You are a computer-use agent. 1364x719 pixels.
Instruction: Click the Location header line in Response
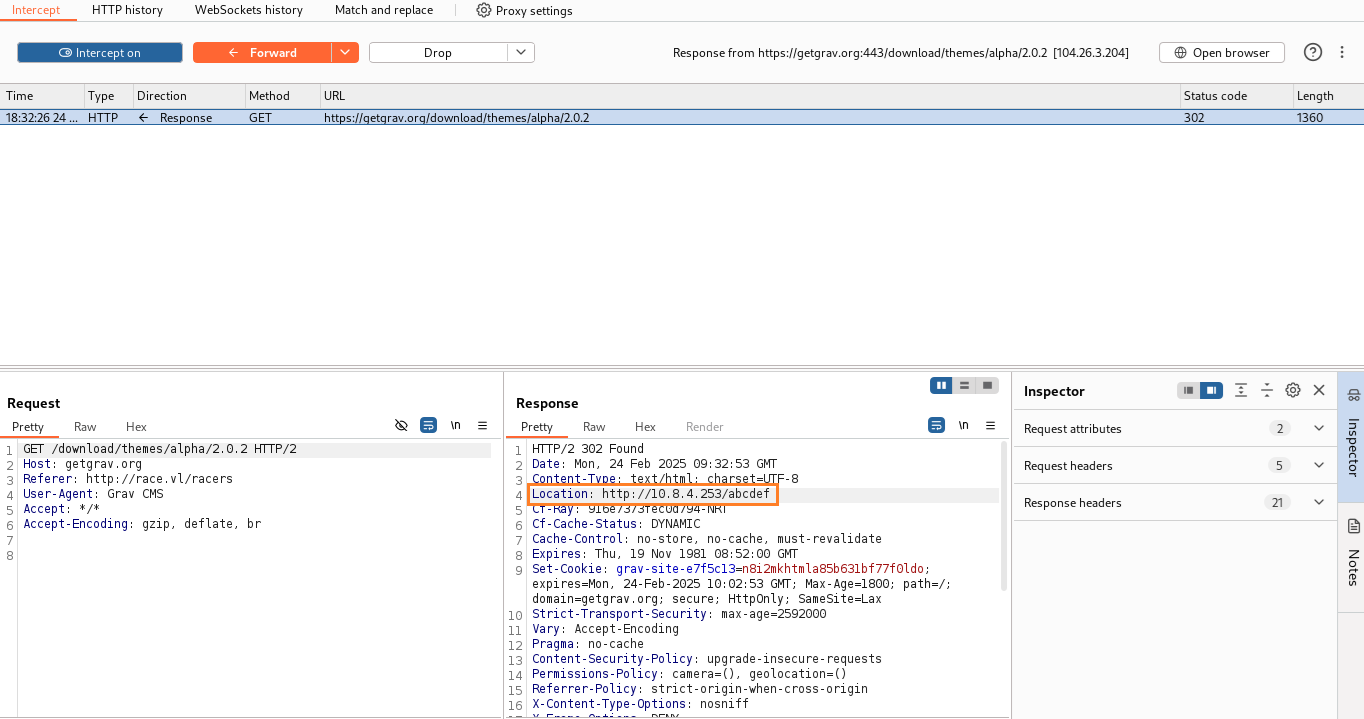point(651,494)
